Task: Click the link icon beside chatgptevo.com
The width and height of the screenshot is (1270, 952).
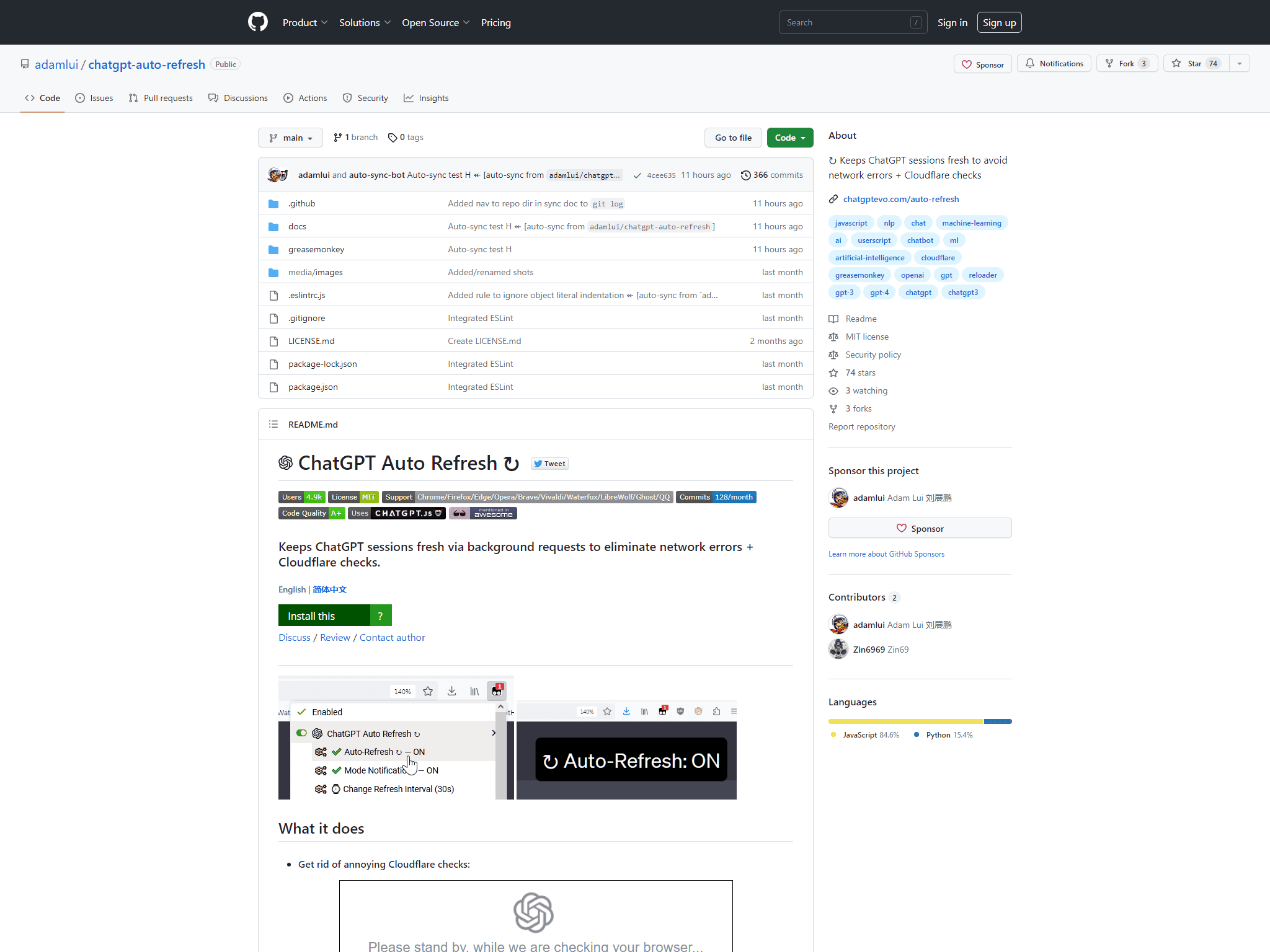Action: tap(833, 199)
